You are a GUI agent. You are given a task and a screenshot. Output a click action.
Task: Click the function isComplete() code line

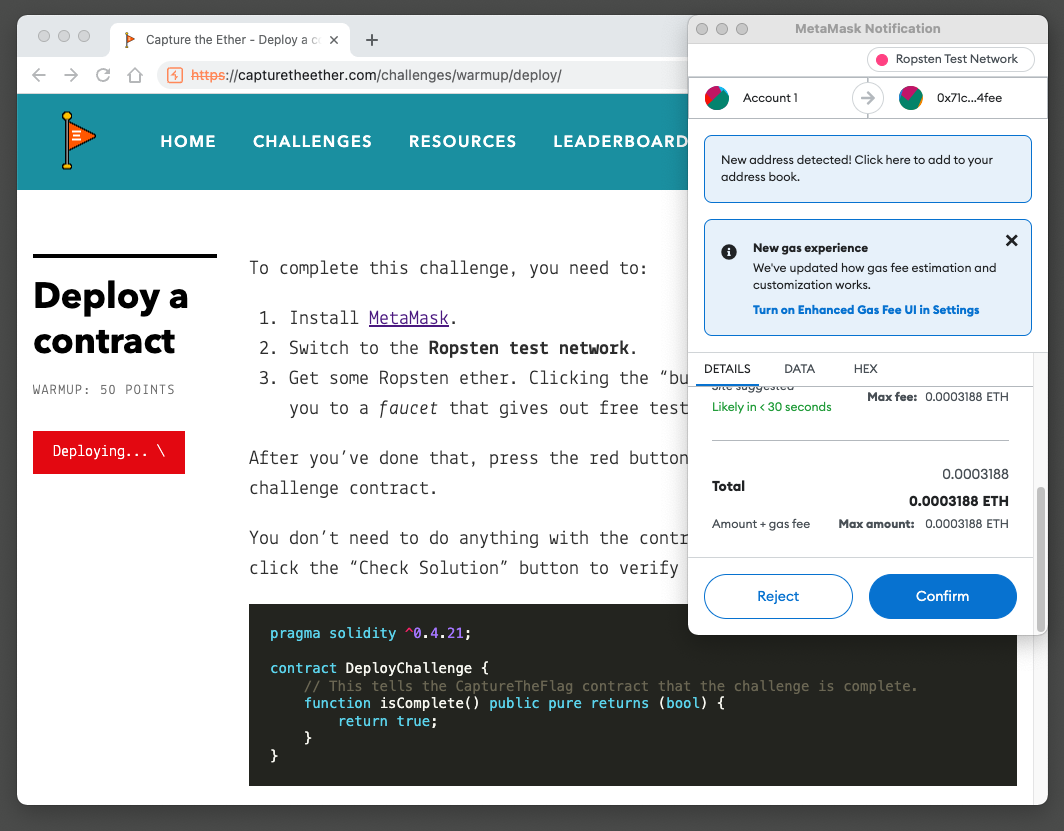click(514, 703)
